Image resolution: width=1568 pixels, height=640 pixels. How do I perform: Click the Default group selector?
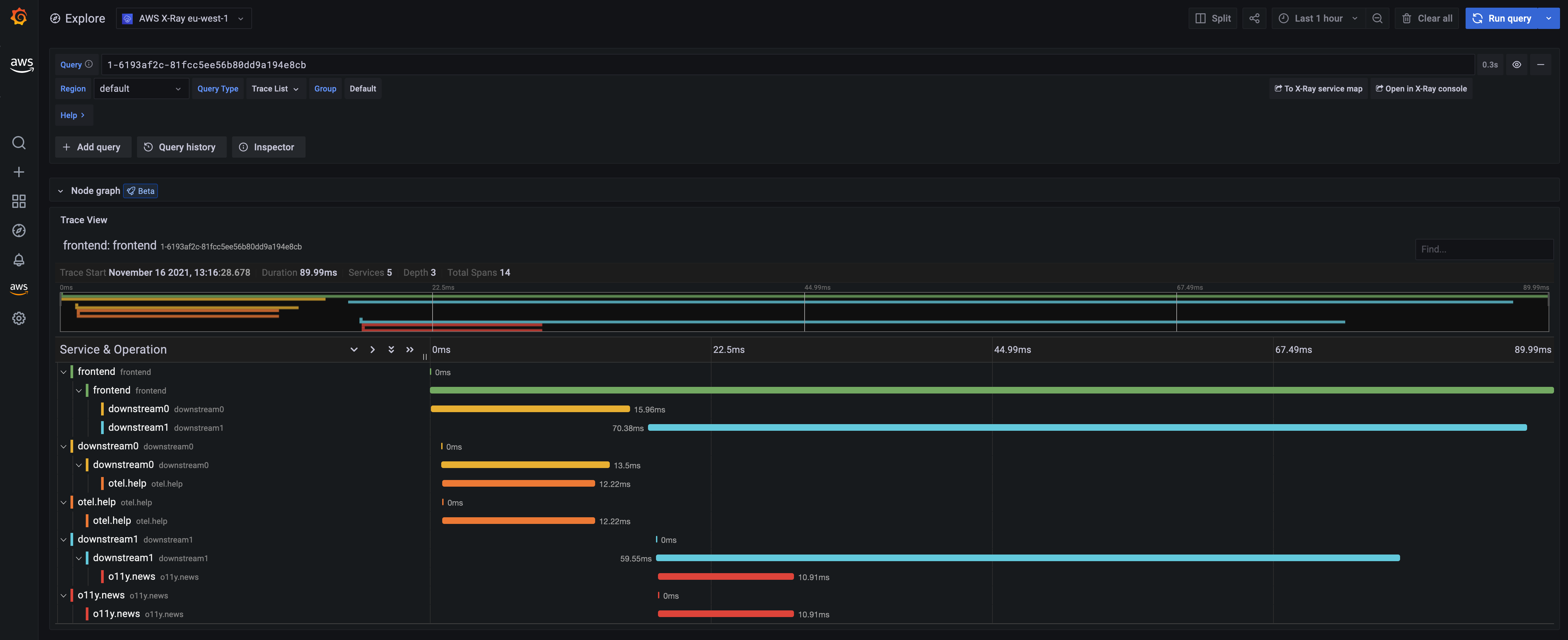point(363,88)
